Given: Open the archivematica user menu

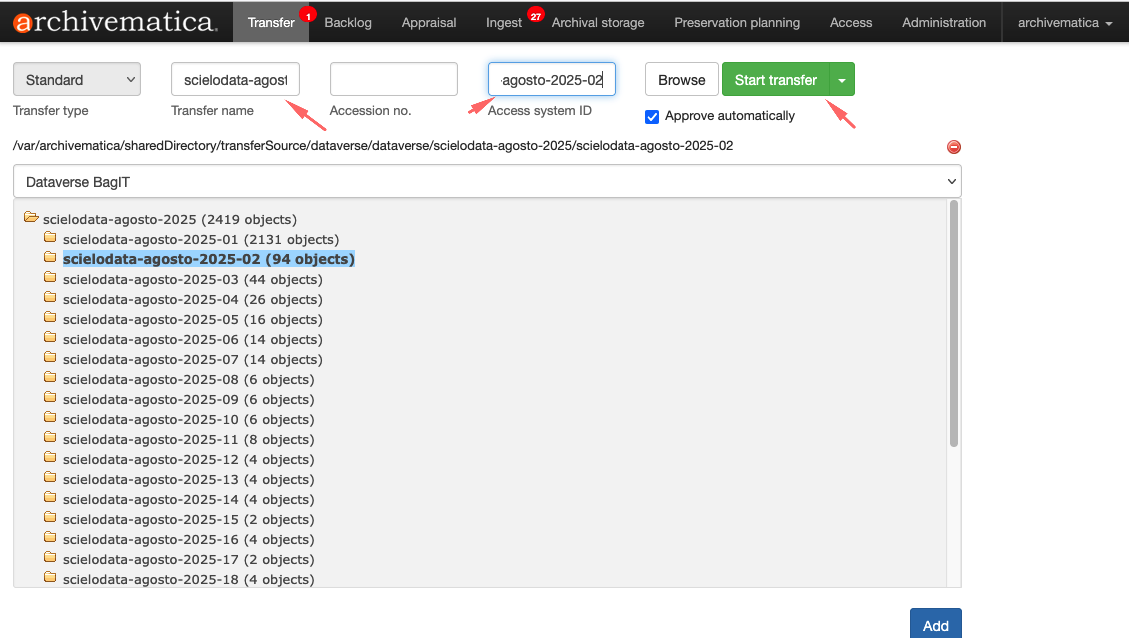Looking at the screenshot, I should [x=1065, y=22].
